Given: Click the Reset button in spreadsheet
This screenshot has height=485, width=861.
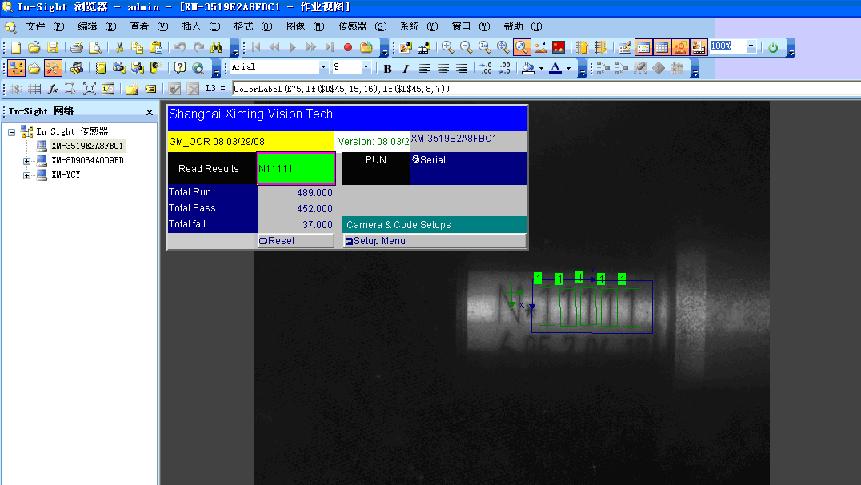Looking at the screenshot, I should click(277, 241).
